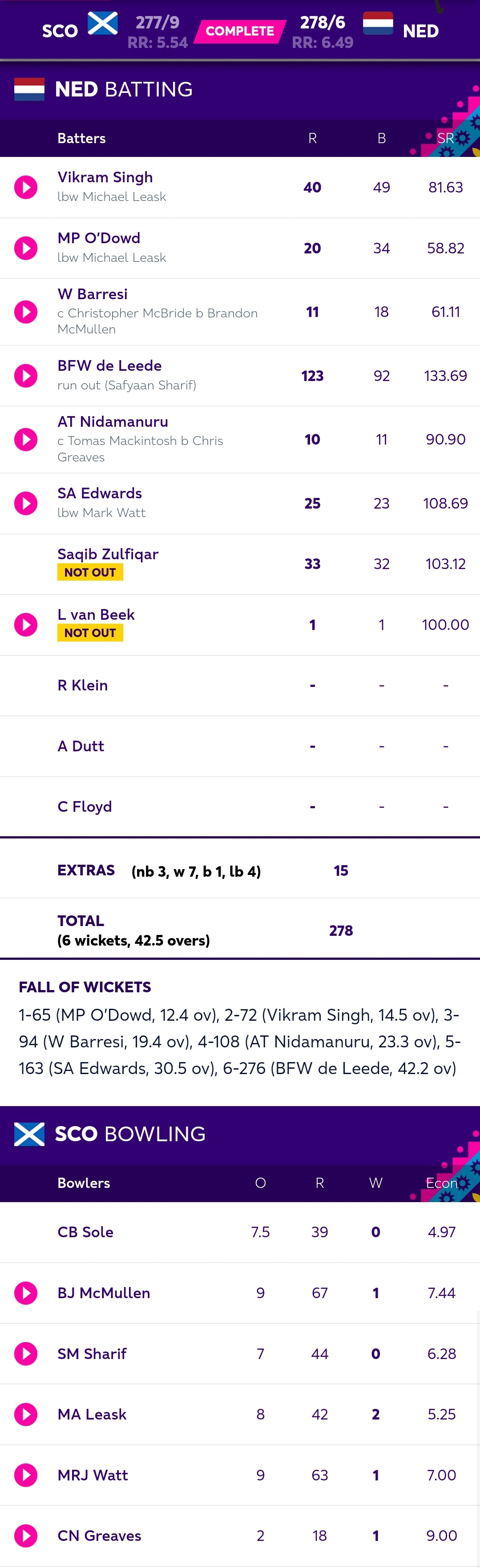Tap the COMPLETE match status badge
Viewport: 480px width, 1568px height.
tap(240, 31)
